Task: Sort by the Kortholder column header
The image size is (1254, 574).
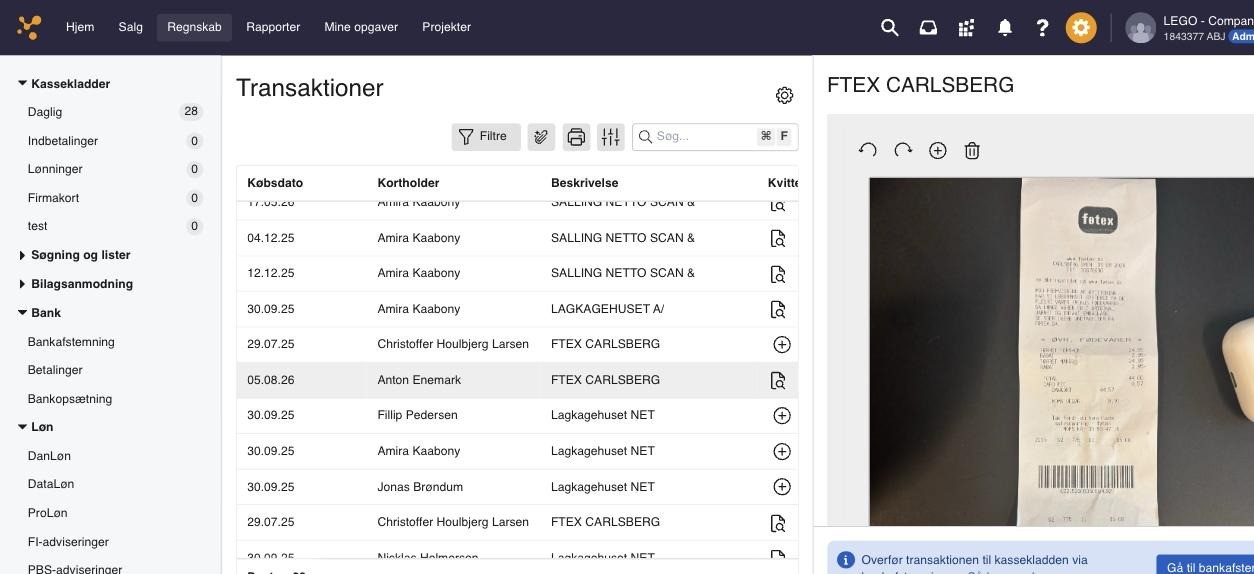Action: pyautogui.click(x=408, y=183)
